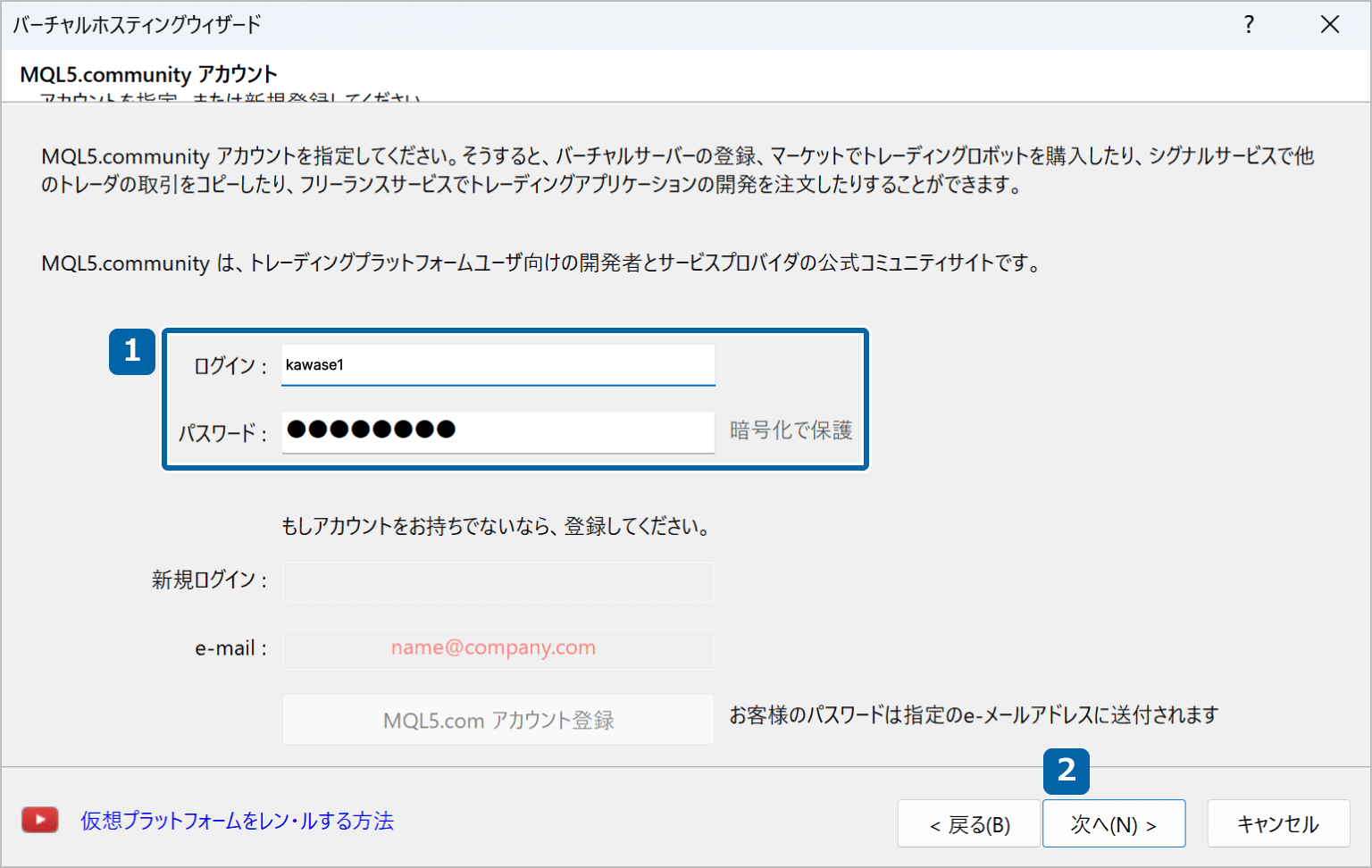Close the virtual hosting wizard window
Image resolution: width=1372 pixels, height=868 pixels.
click(x=1330, y=25)
